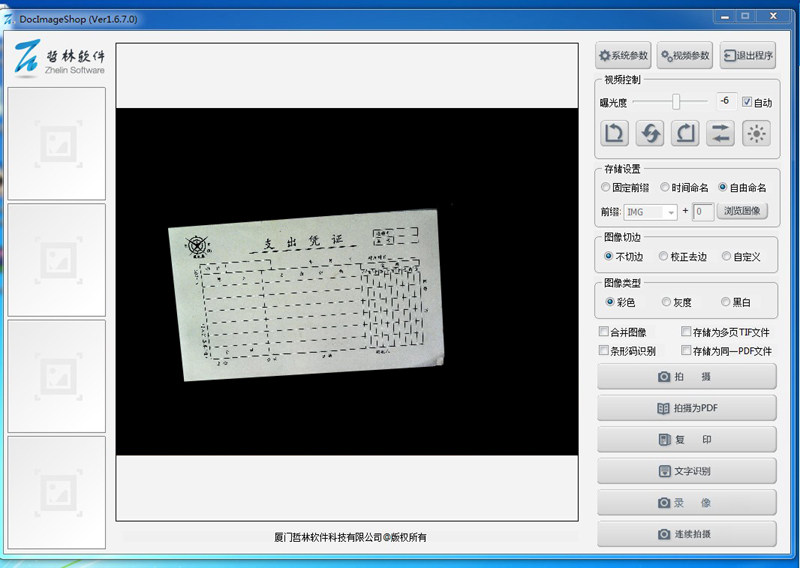Click the 曝光度 exposure slider handle
This screenshot has width=800, height=568.
(x=676, y=102)
